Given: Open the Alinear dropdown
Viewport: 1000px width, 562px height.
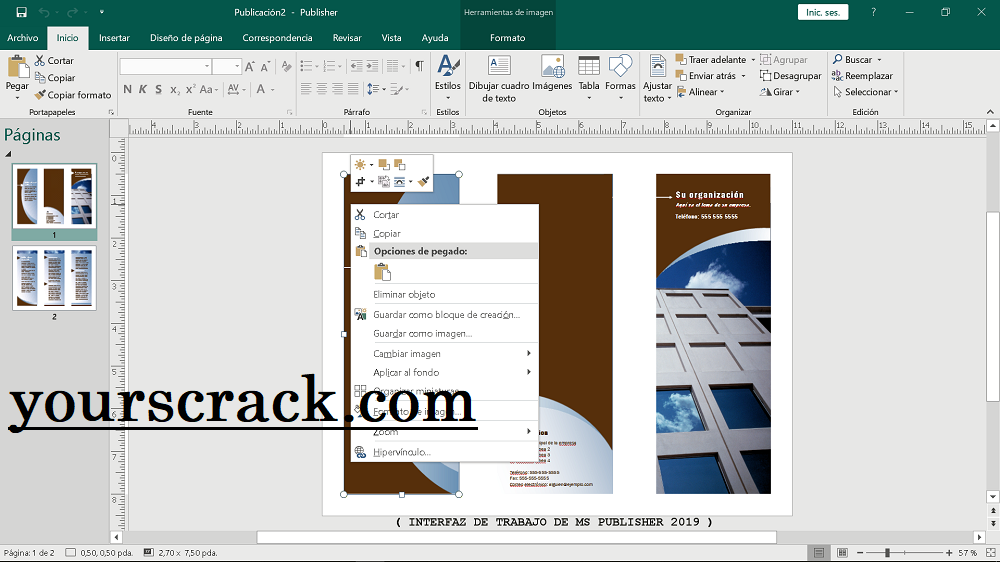Looking at the screenshot, I should click(x=700, y=92).
